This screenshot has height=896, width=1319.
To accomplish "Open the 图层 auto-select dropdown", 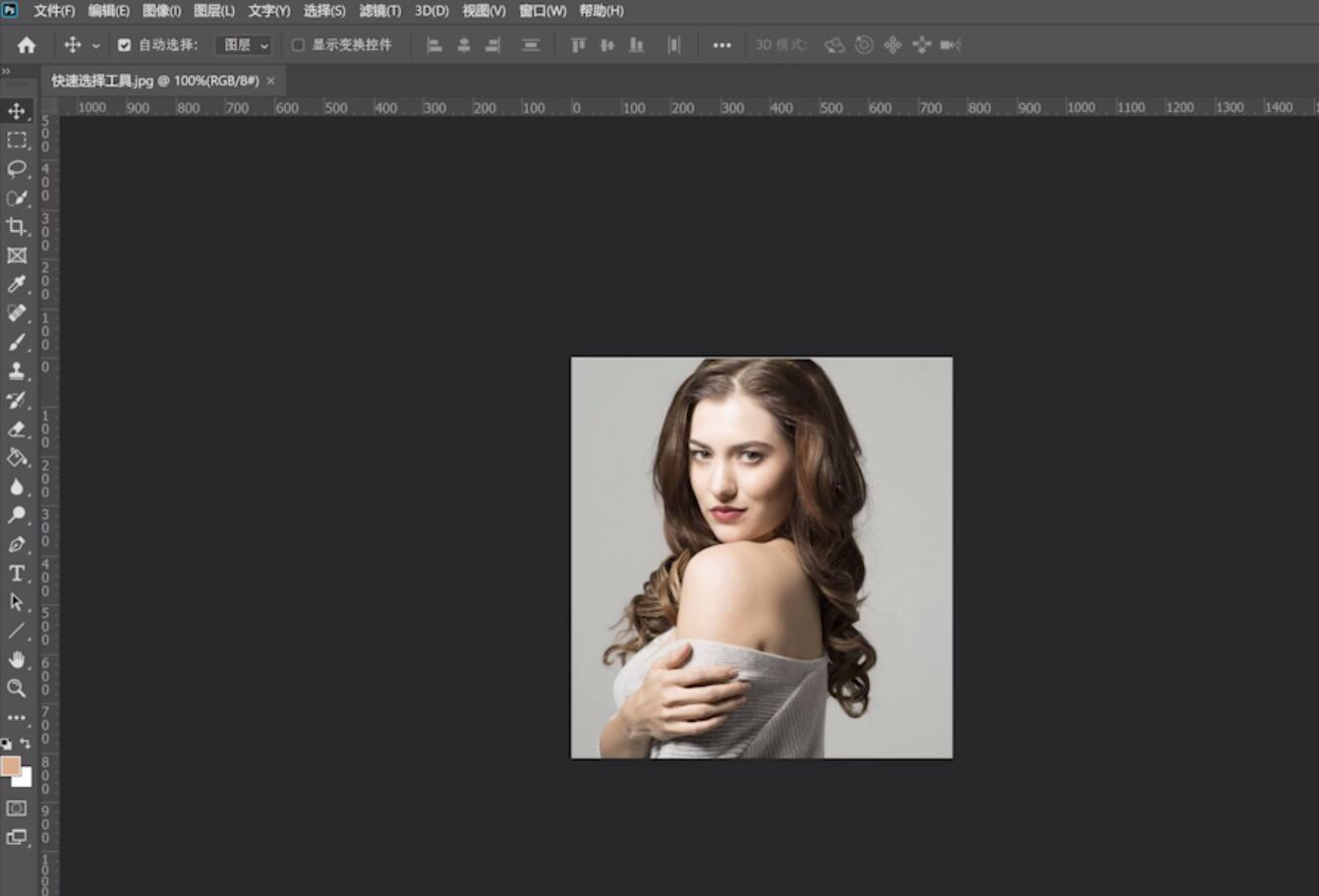I will pyautogui.click(x=244, y=45).
